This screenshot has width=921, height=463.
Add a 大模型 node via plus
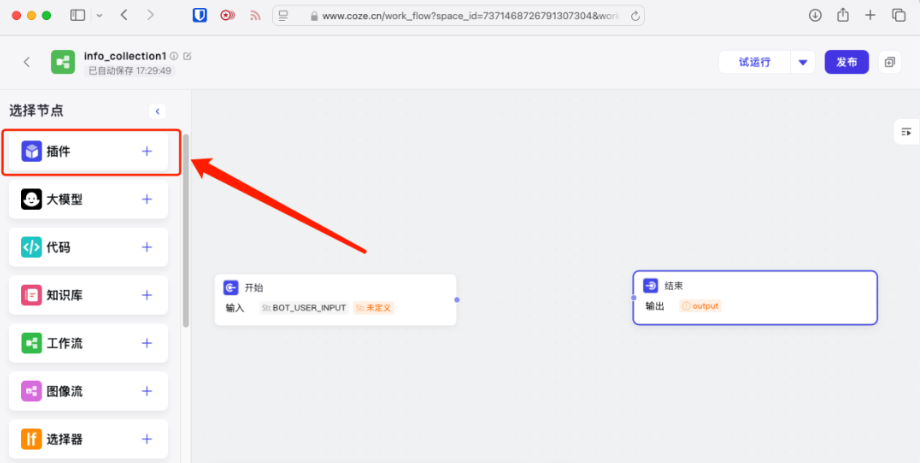pos(147,199)
